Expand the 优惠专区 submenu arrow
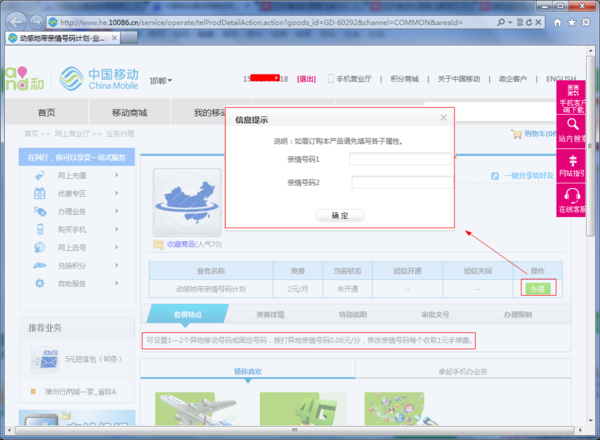Viewport: 600px width, 440px height. tap(117, 193)
